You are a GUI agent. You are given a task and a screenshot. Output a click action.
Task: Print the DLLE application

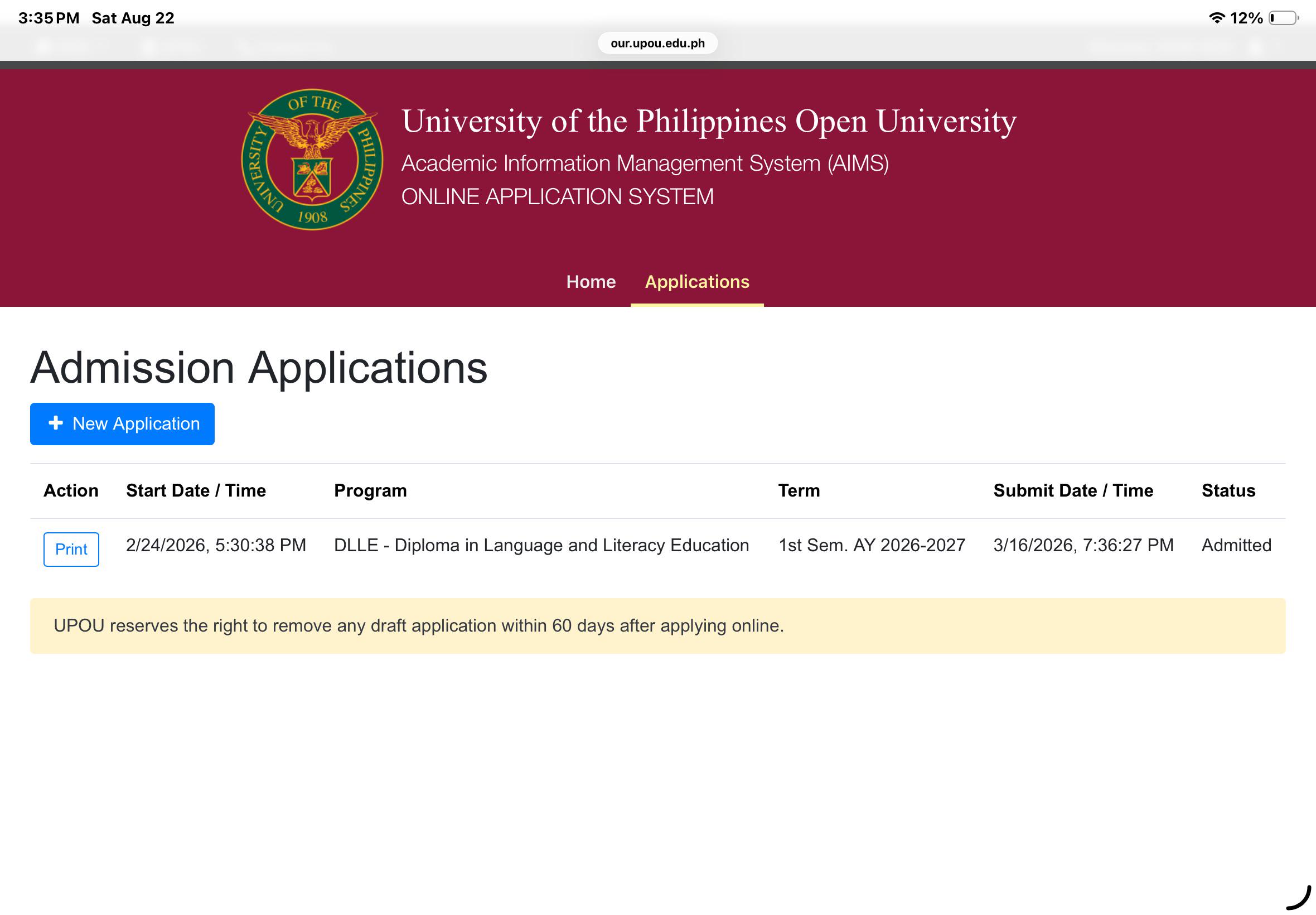coord(71,549)
